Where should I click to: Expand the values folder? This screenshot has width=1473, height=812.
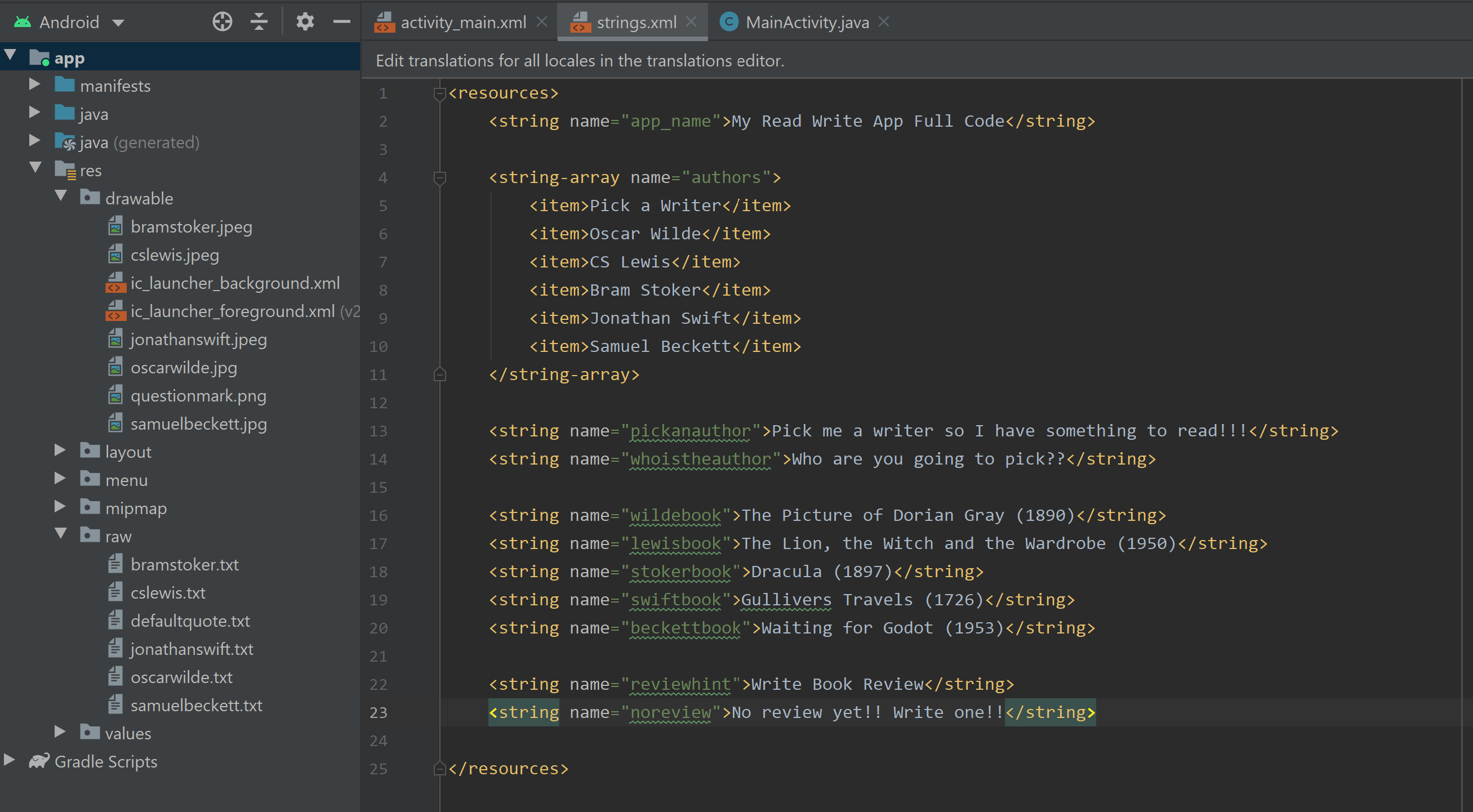(x=60, y=731)
